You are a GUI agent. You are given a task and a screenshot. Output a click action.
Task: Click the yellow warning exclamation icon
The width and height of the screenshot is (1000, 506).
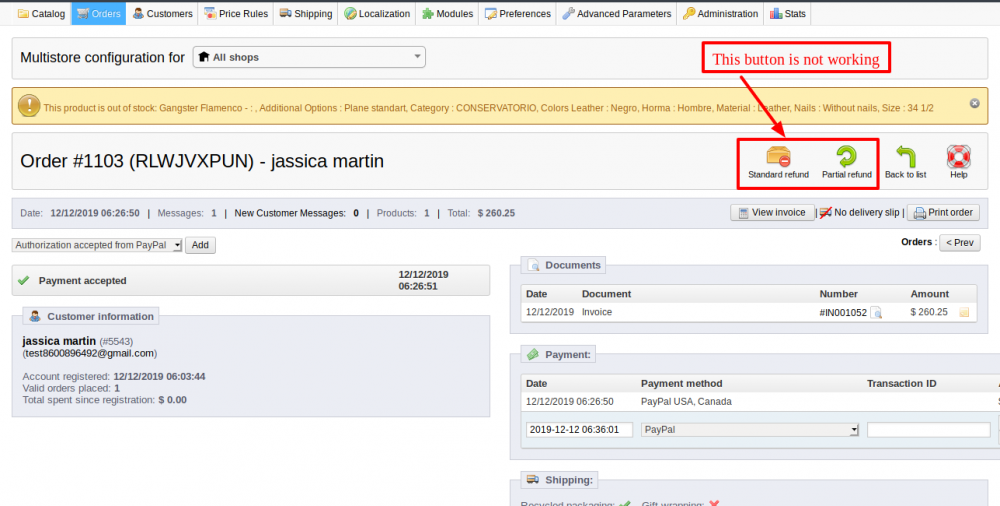(29, 106)
